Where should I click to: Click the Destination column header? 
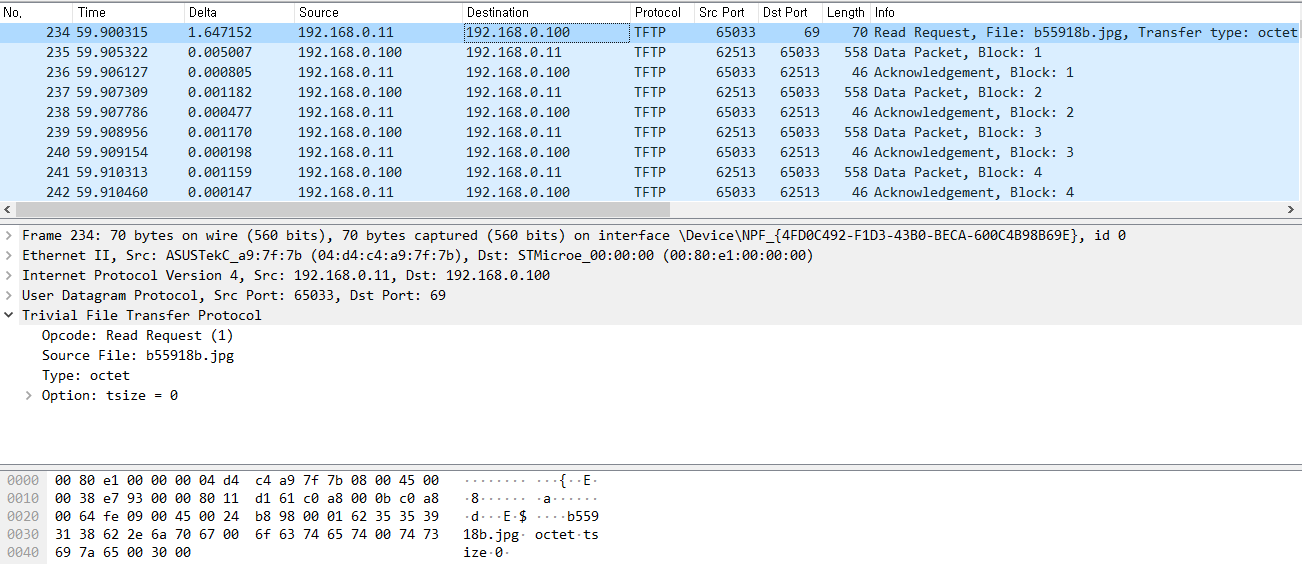coord(546,12)
